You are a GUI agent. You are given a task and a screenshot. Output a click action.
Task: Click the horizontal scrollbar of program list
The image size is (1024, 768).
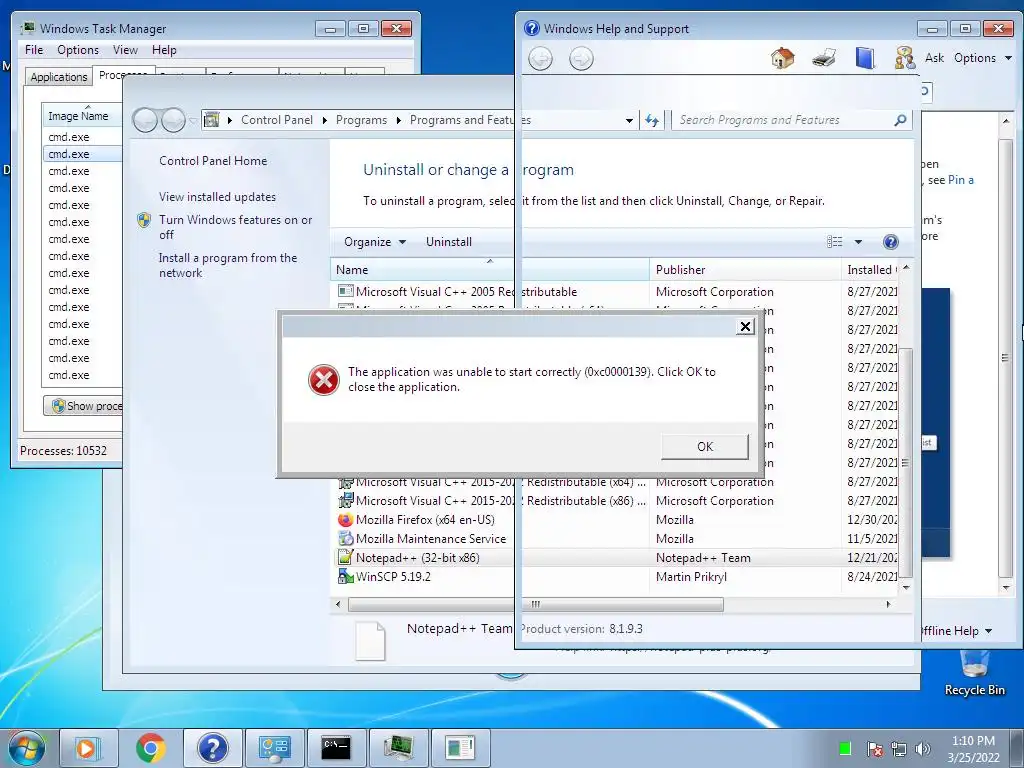[x=536, y=605]
